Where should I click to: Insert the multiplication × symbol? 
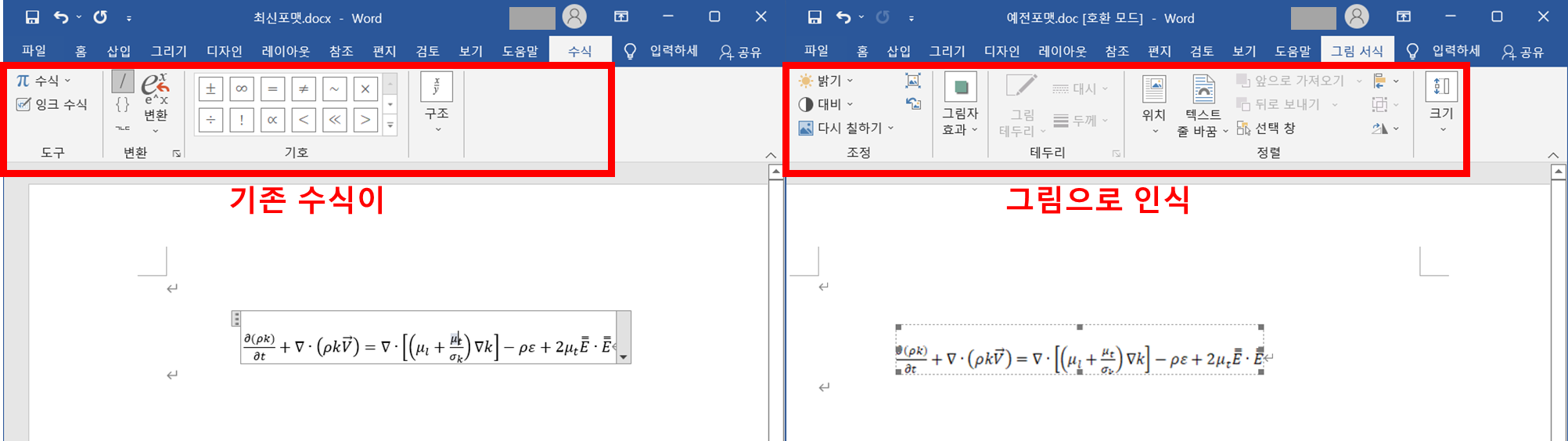pos(365,89)
